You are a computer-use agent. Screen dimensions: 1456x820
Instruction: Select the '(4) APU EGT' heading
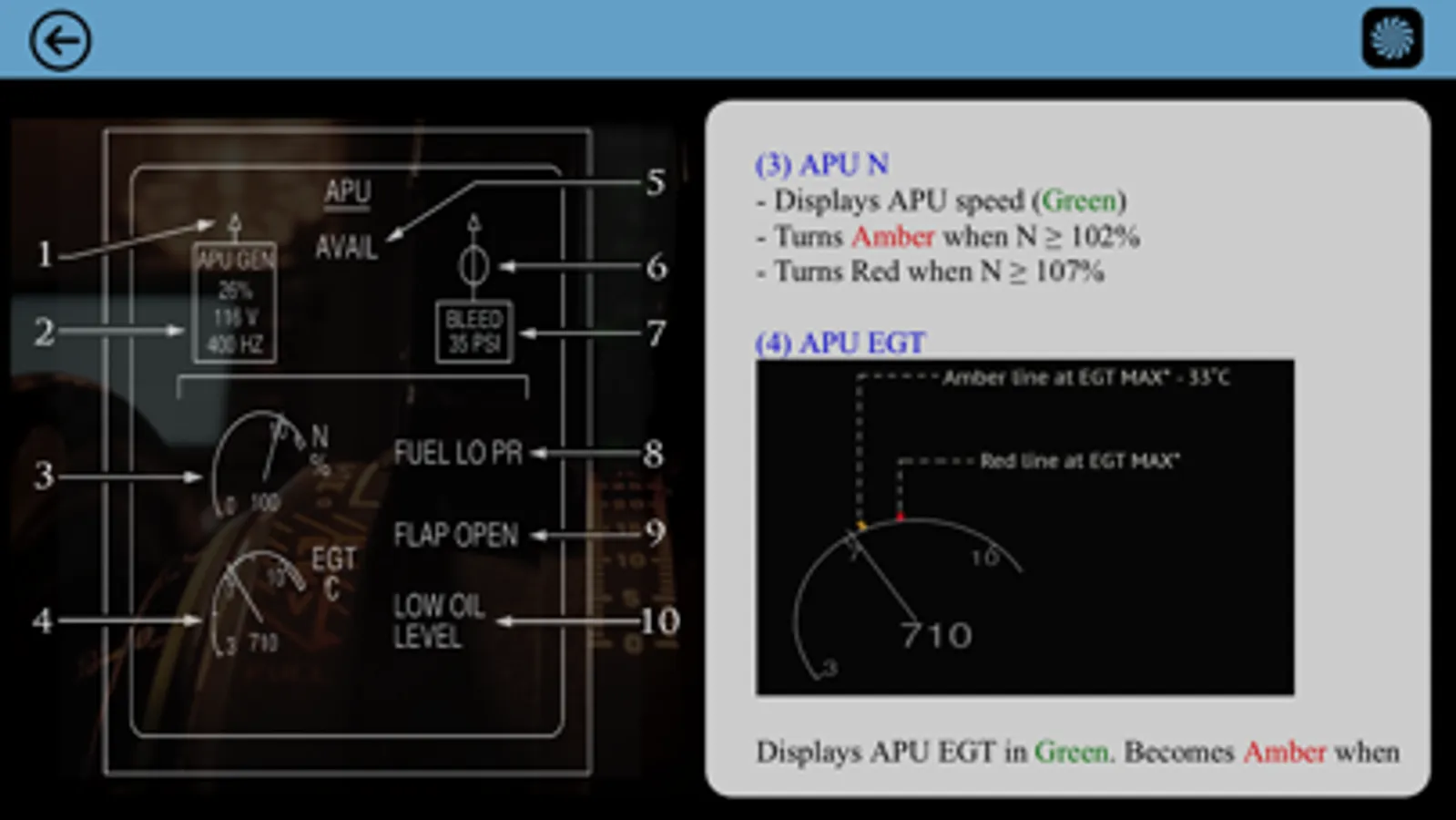tap(840, 343)
